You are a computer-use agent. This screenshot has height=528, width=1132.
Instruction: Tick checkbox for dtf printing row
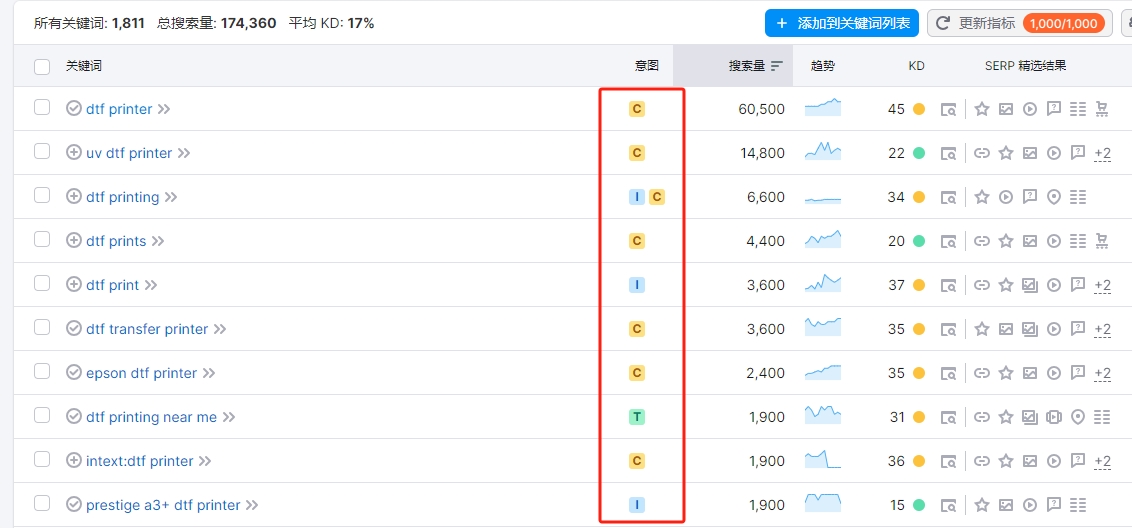click(42, 196)
